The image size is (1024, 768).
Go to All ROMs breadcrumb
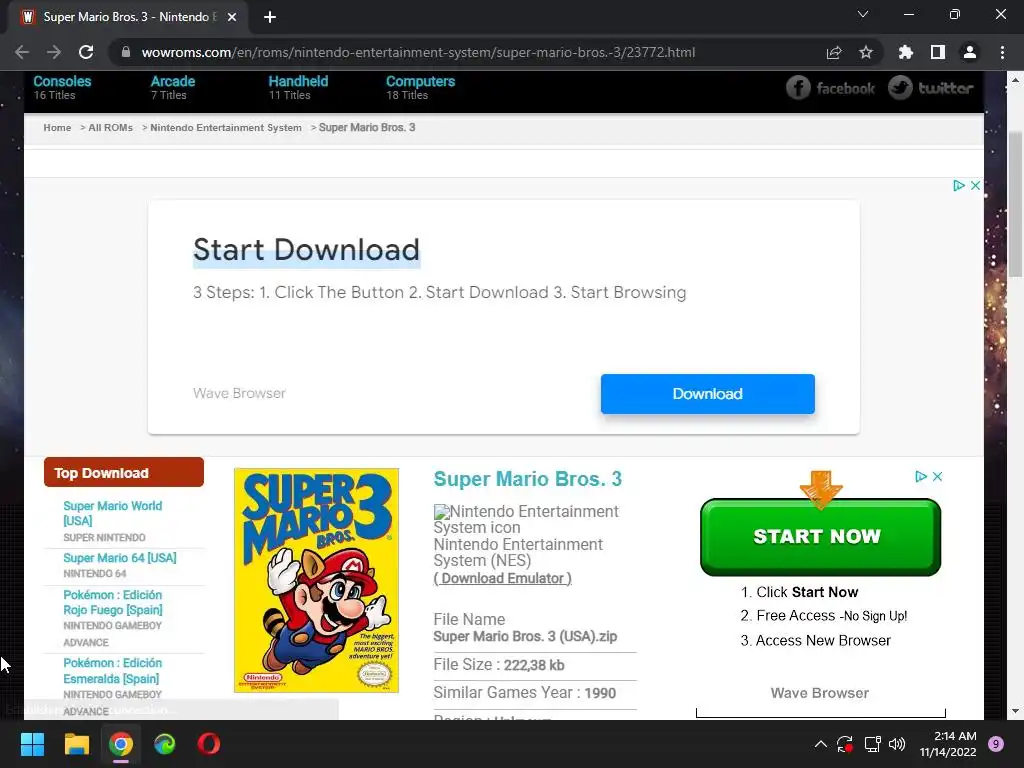click(110, 127)
